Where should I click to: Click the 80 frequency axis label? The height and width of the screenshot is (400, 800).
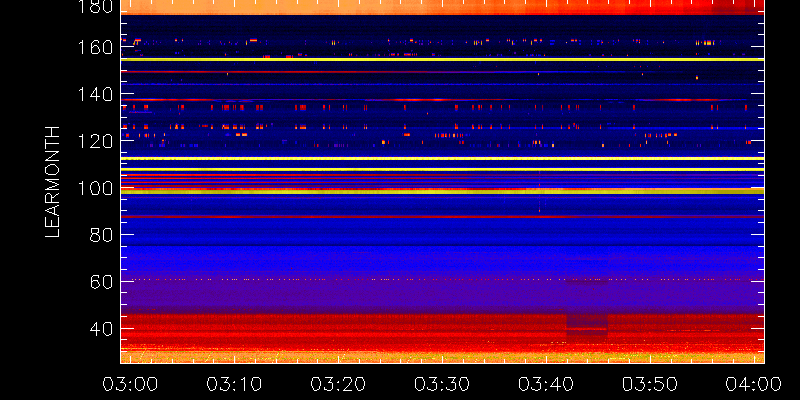pos(102,235)
